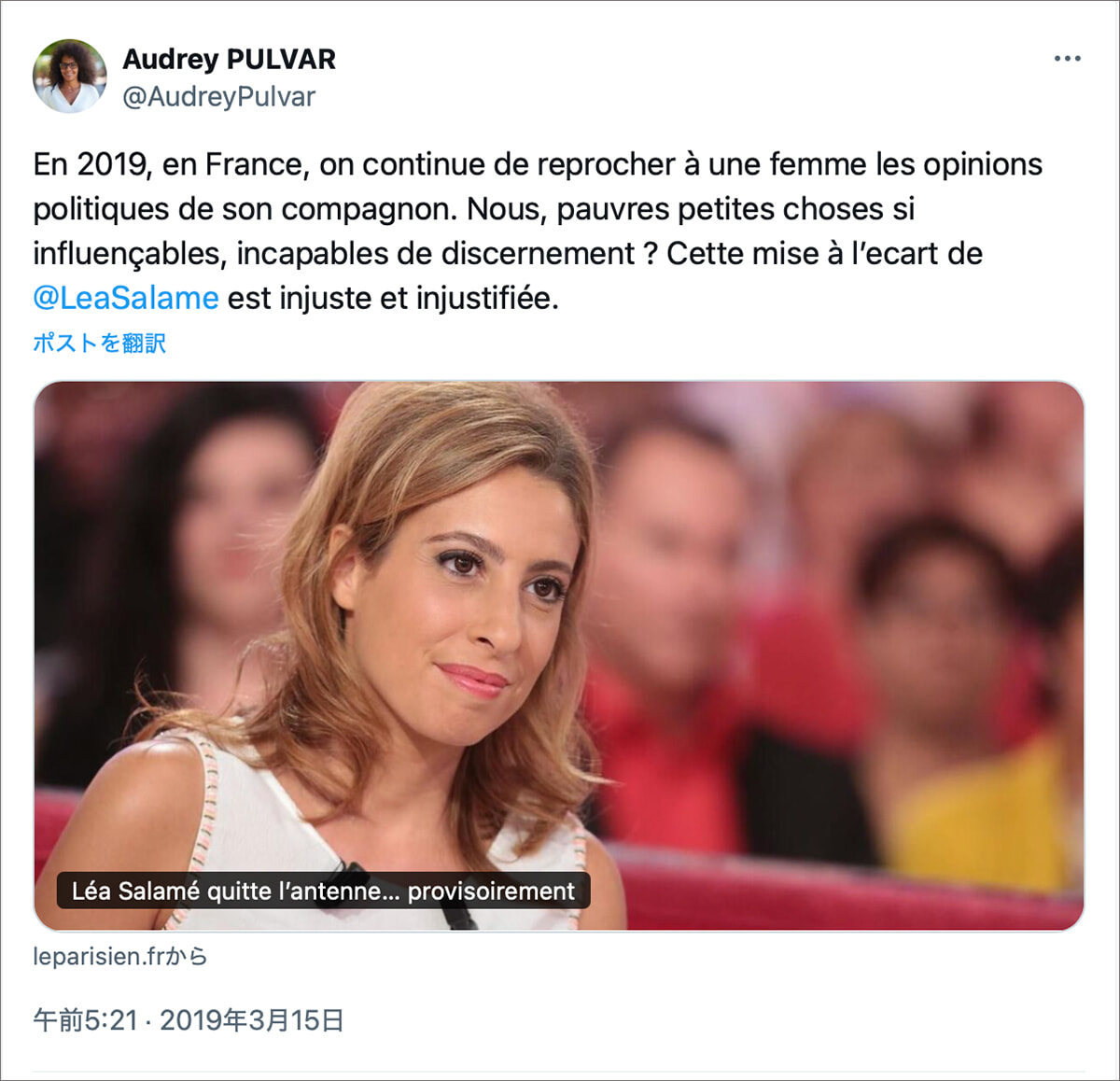The width and height of the screenshot is (1120, 1081).
Task: Click the display name Audrey PULVAR
Action: tap(229, 59)
